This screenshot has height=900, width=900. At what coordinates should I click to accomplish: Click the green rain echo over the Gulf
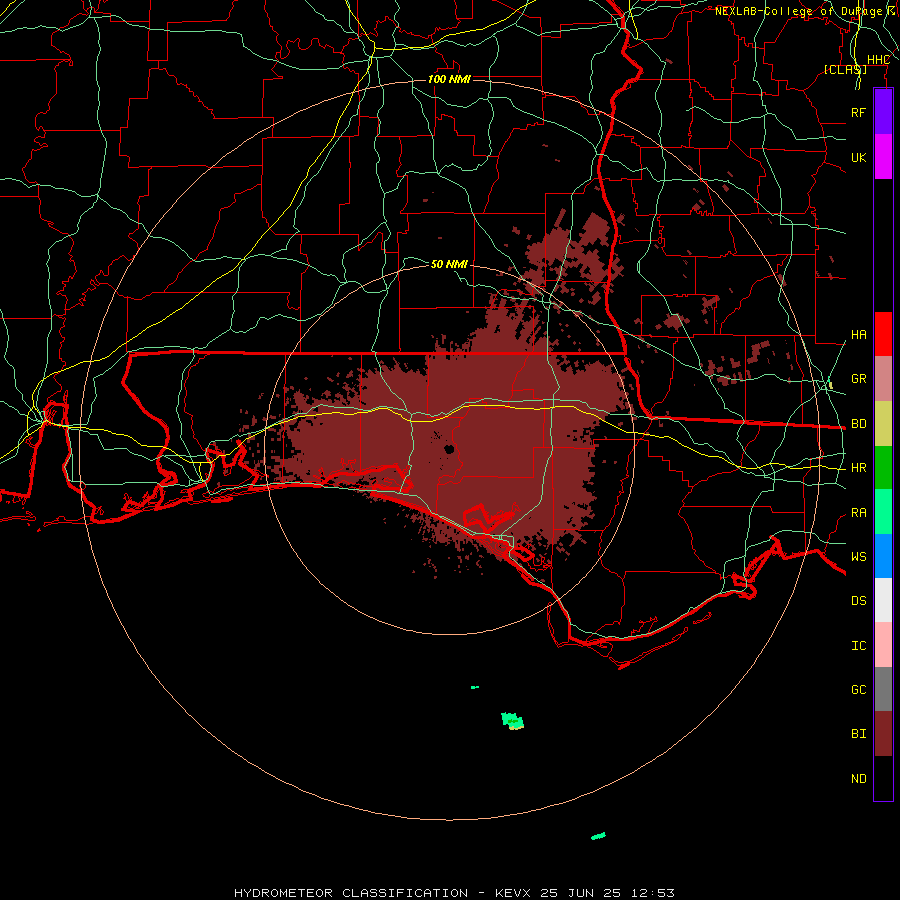click(x=512, y=720)
